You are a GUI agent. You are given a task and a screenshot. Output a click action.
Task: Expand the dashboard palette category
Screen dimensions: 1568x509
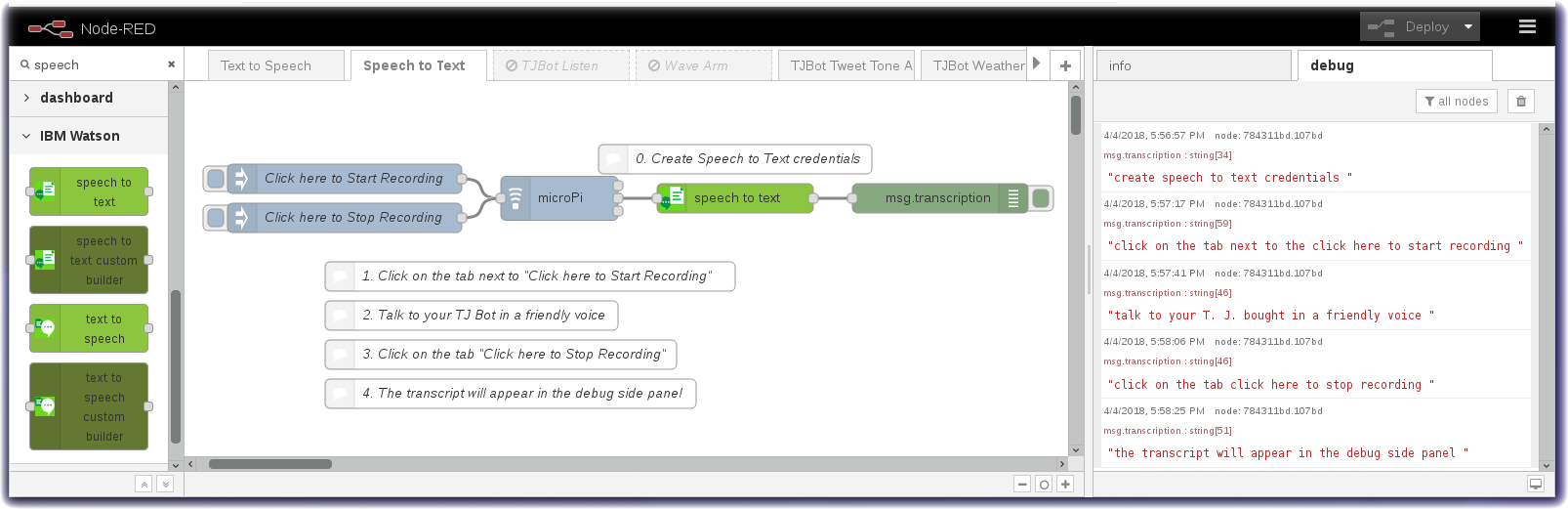pos(89,98)
